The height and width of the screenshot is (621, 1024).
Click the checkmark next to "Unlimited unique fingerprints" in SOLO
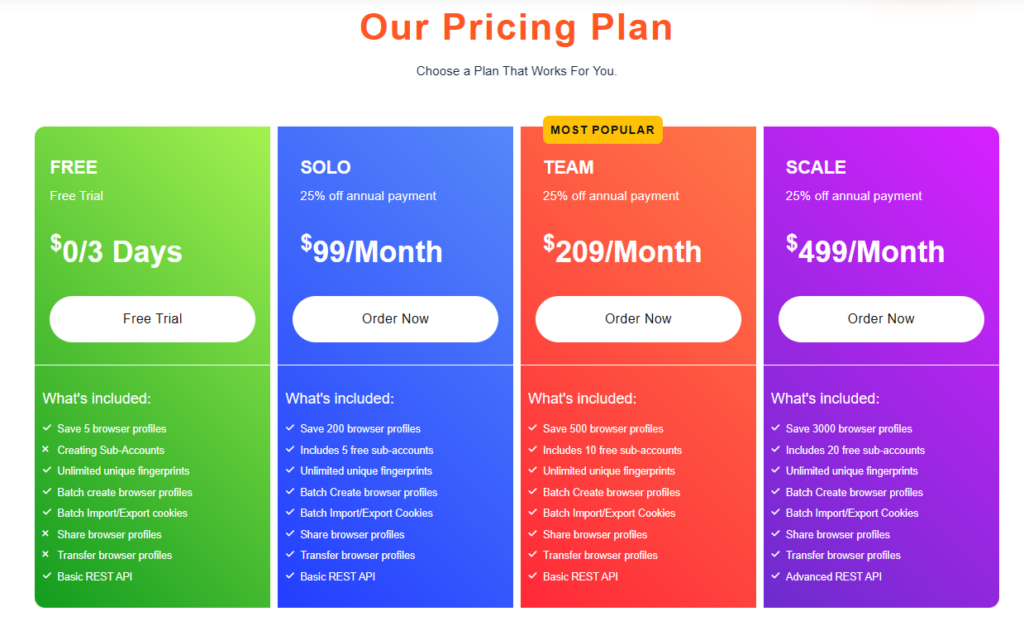[289, 470]
